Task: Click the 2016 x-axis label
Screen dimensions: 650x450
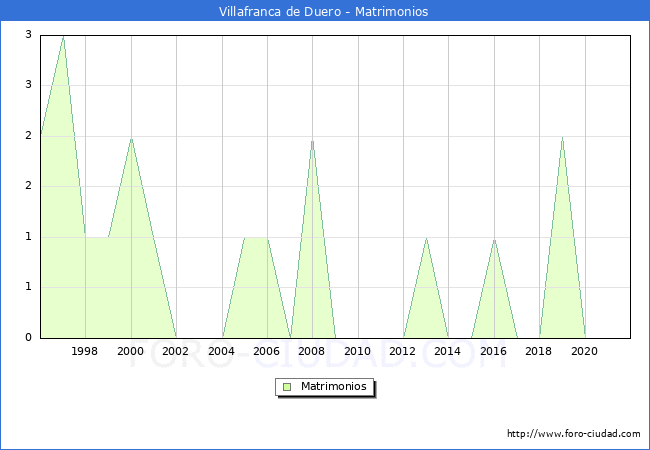Action: pos(493,351)
